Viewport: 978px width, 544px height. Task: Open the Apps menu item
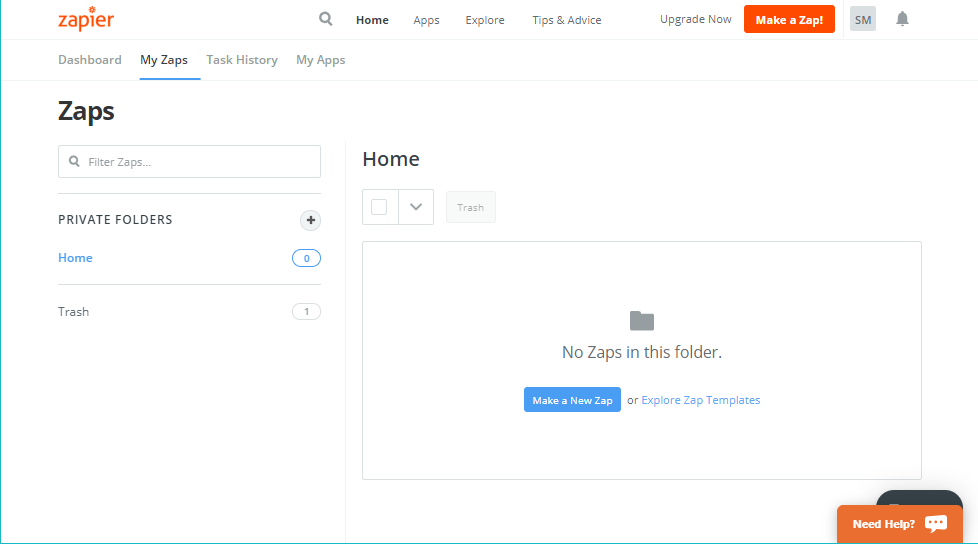426,20
